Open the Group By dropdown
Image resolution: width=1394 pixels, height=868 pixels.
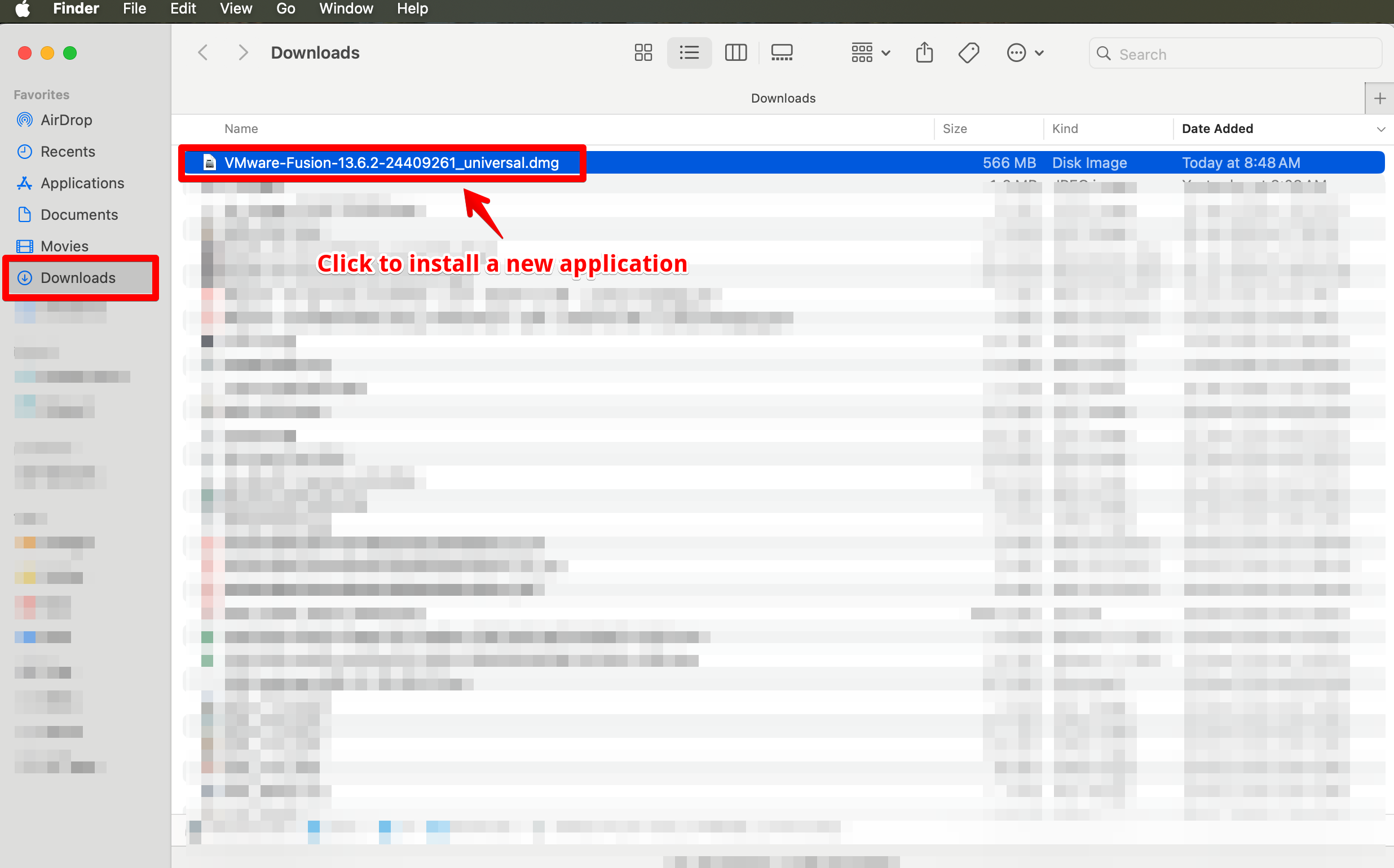(870, 53)
